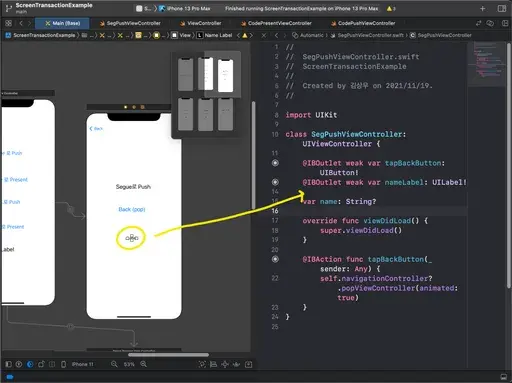512x383 pixels.
Task: Click the first yellow scene dock icon
Action: (x=125, y=107)
